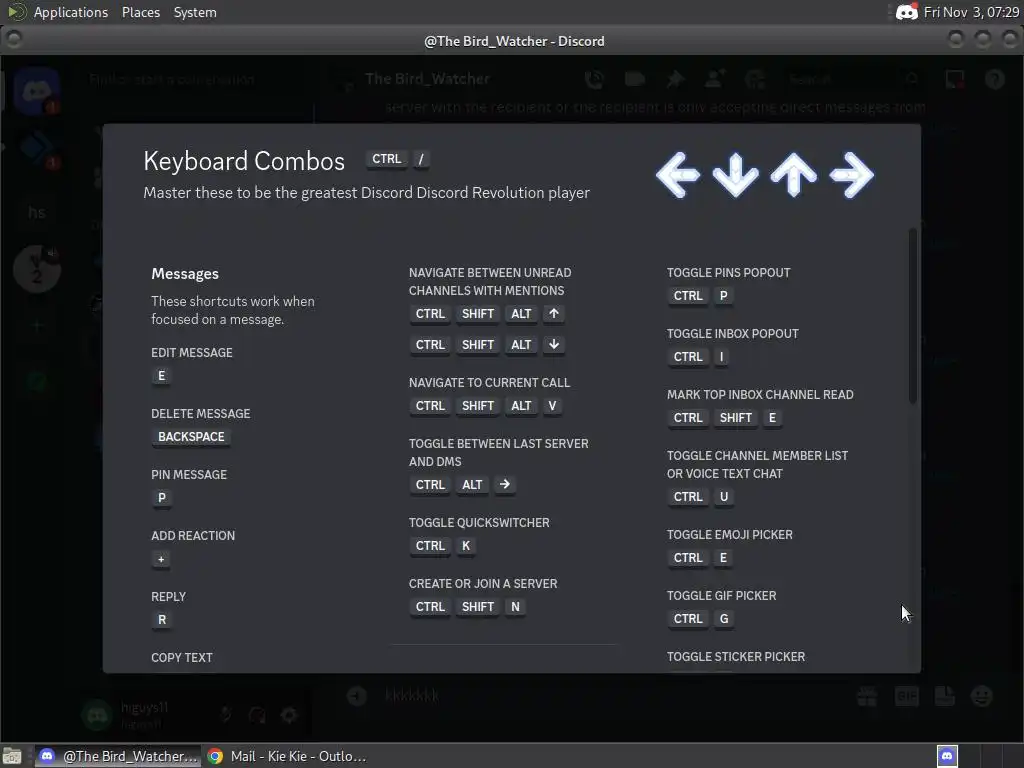Screen dimensions: 1024x768
Task: Open the gift icon in message bar
Action: [867, 696]
